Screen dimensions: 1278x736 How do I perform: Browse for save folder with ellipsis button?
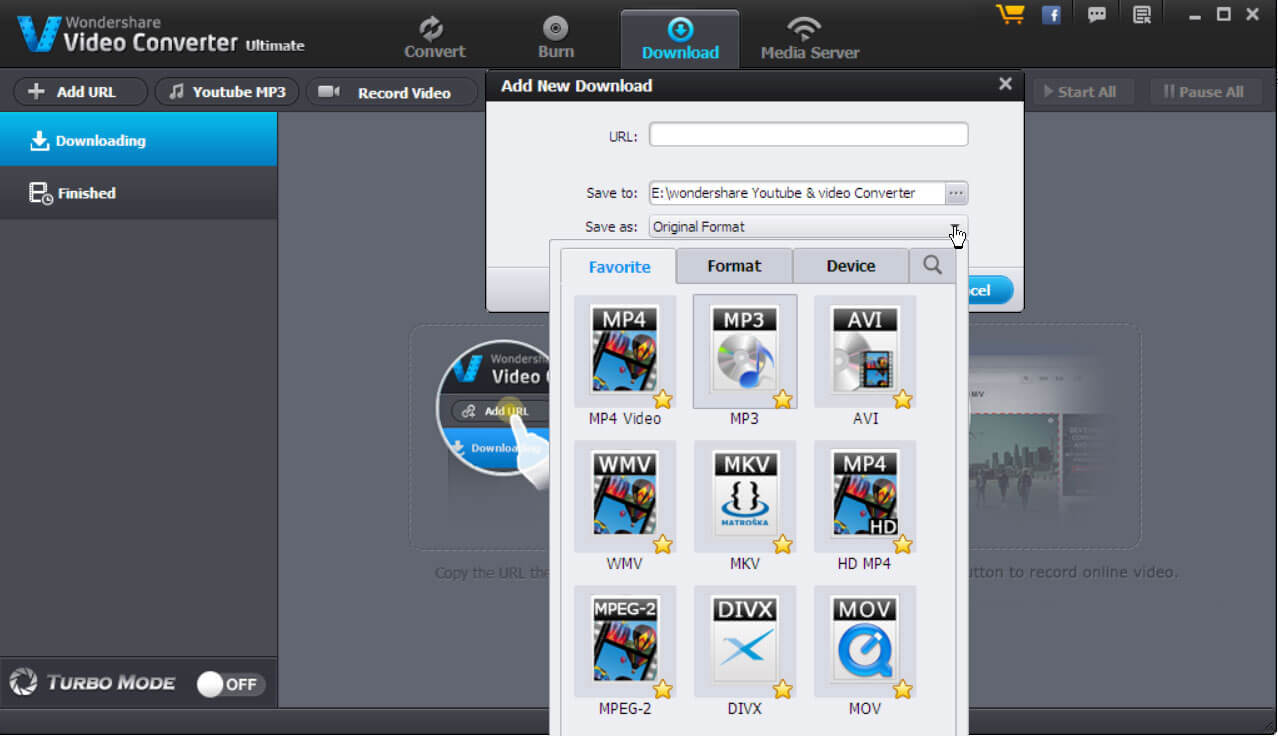click(956, 193)
